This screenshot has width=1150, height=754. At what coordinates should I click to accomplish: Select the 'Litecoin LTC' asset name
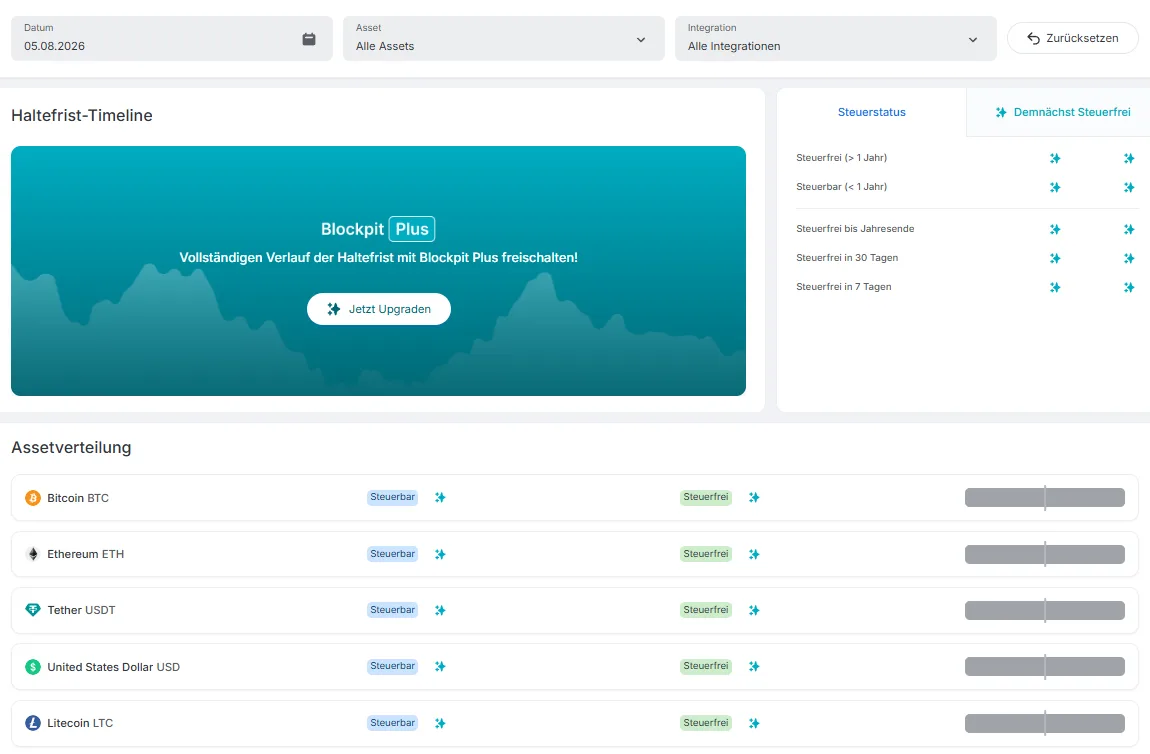pyautogui.click(x=80, y=723)
